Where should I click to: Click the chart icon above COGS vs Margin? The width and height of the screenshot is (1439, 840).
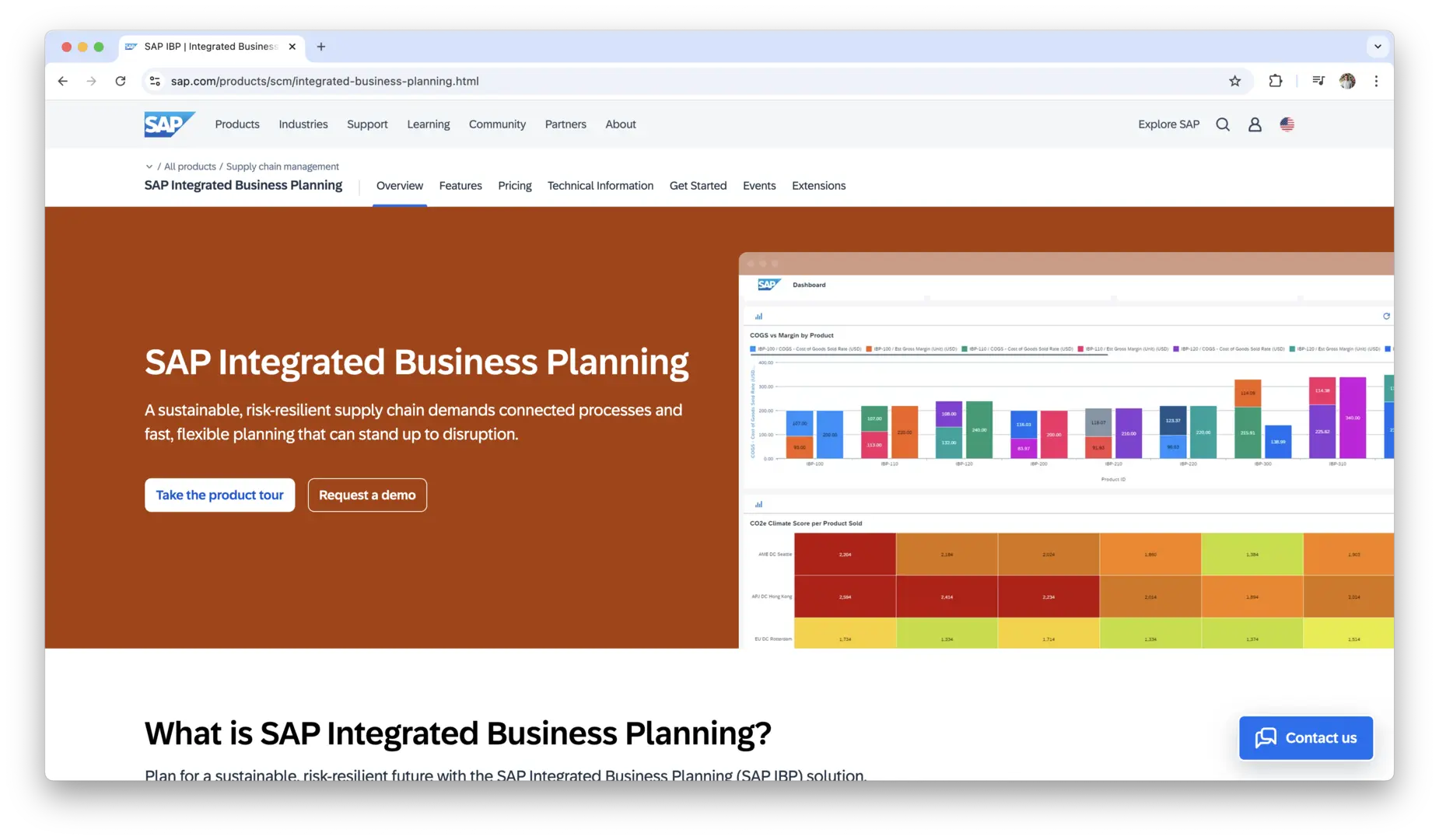[758, 317]
